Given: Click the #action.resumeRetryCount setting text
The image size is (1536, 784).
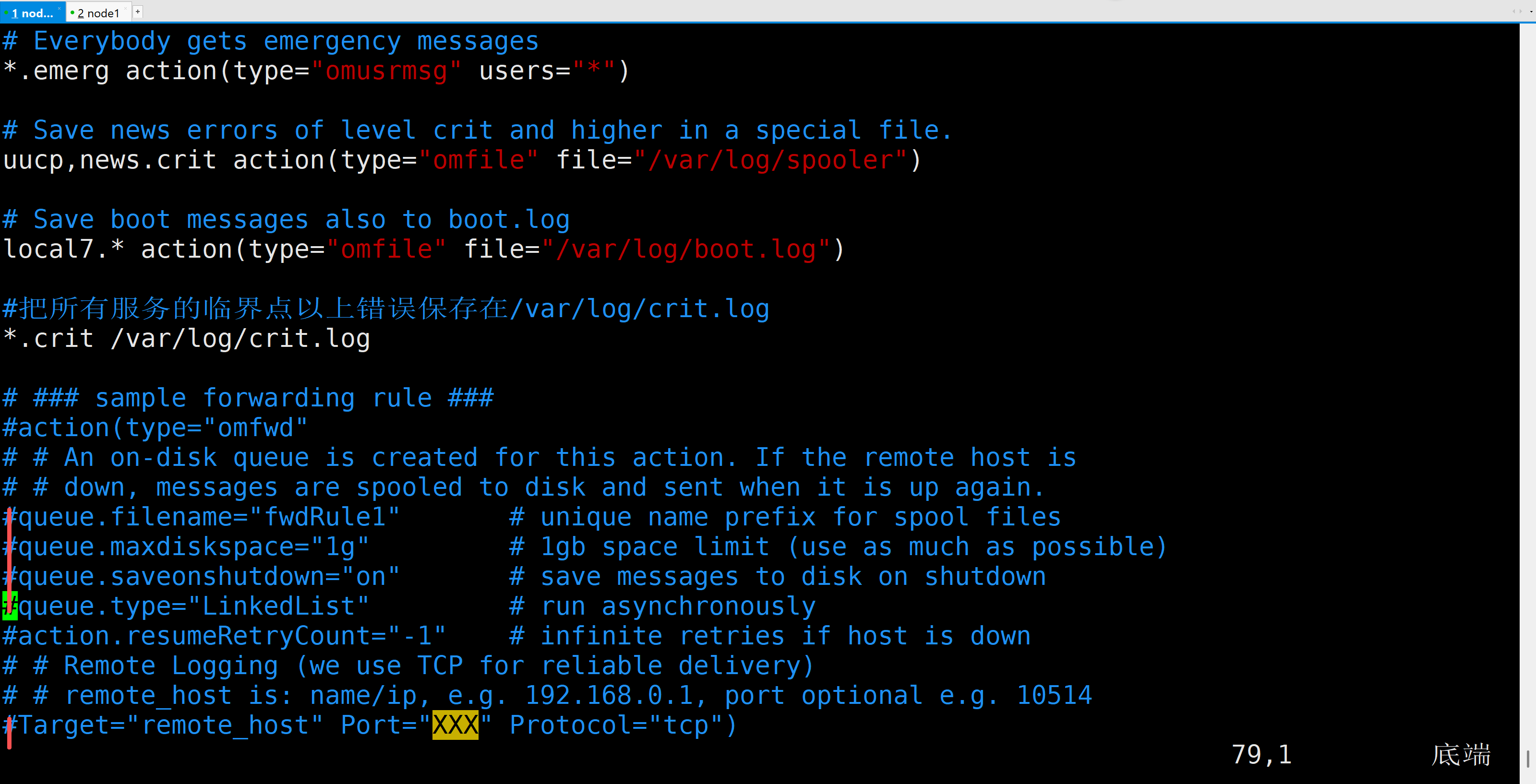Looking at the screenshot, I should (224, 636).
